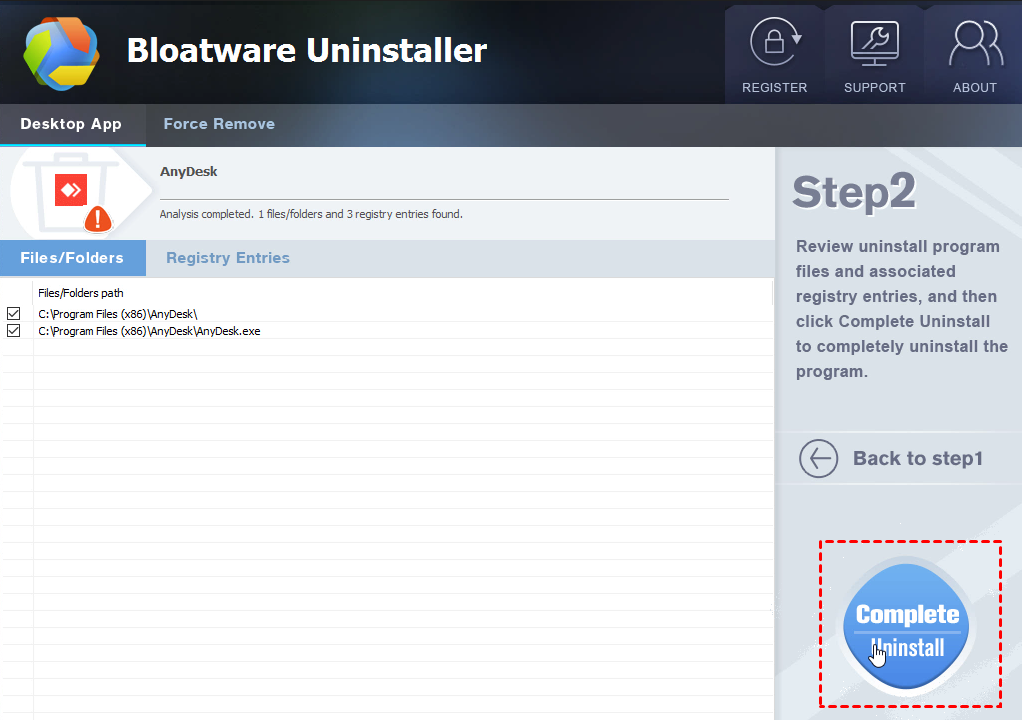
Task: Click the Files/Folders path column header
Action: click(x=81, y=293)
